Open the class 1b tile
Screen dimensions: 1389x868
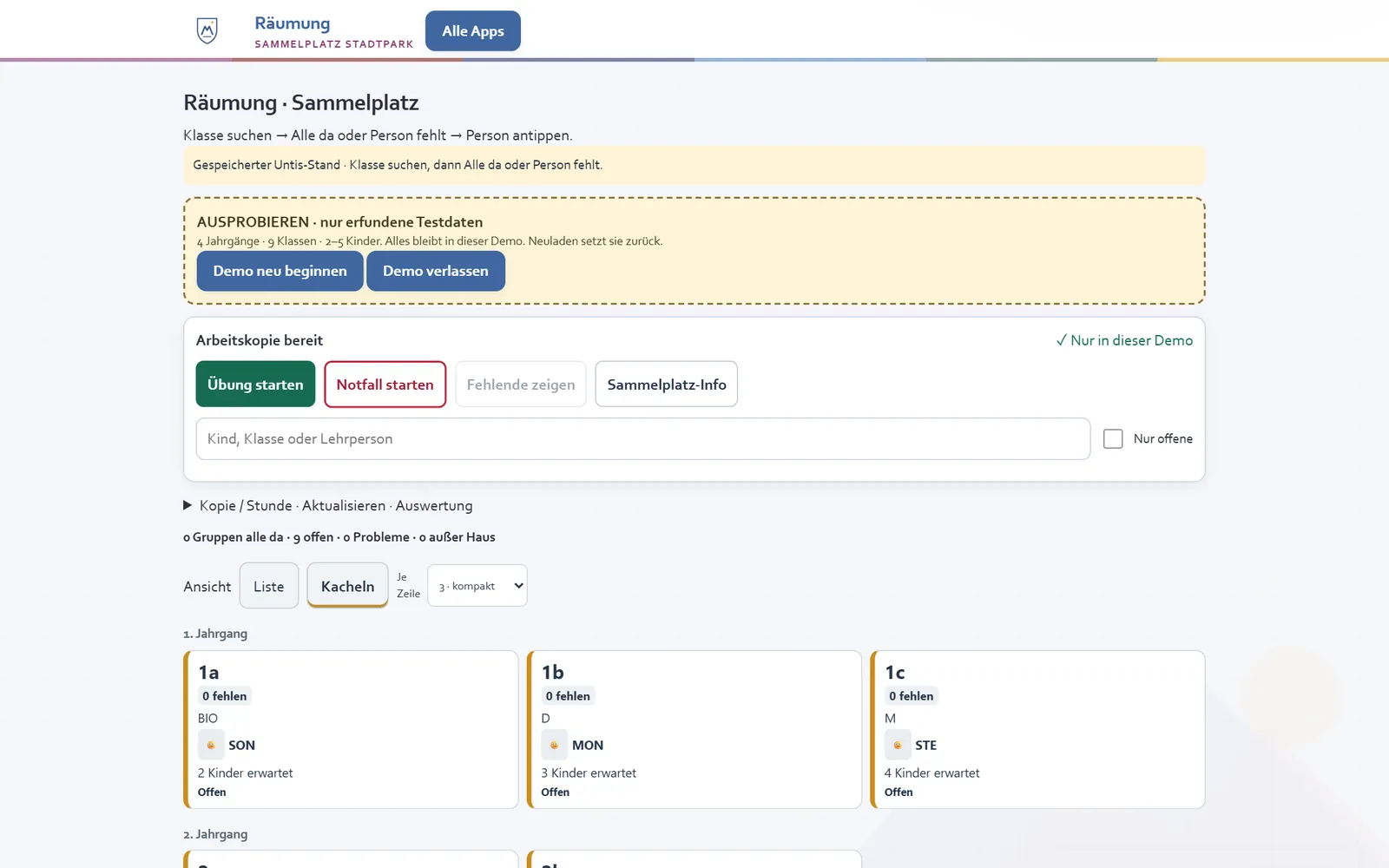(x=694, y=729)
